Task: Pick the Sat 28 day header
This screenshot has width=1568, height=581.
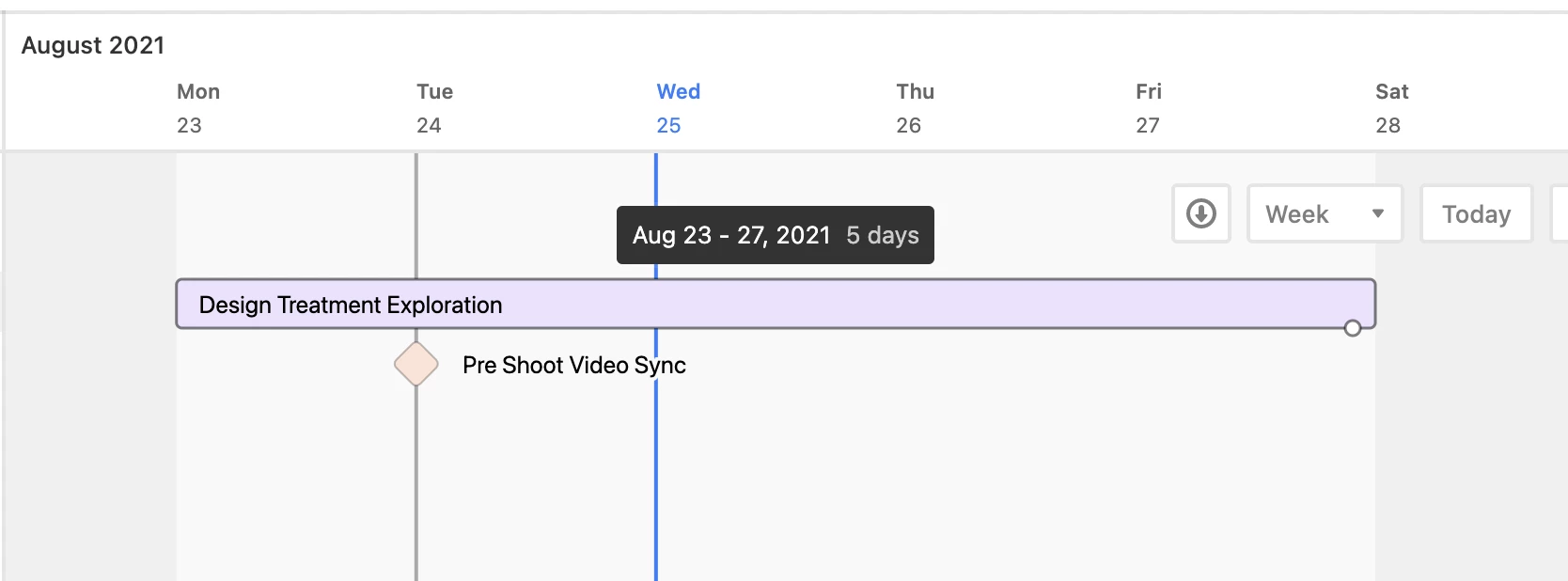Action: [1391, 108]
